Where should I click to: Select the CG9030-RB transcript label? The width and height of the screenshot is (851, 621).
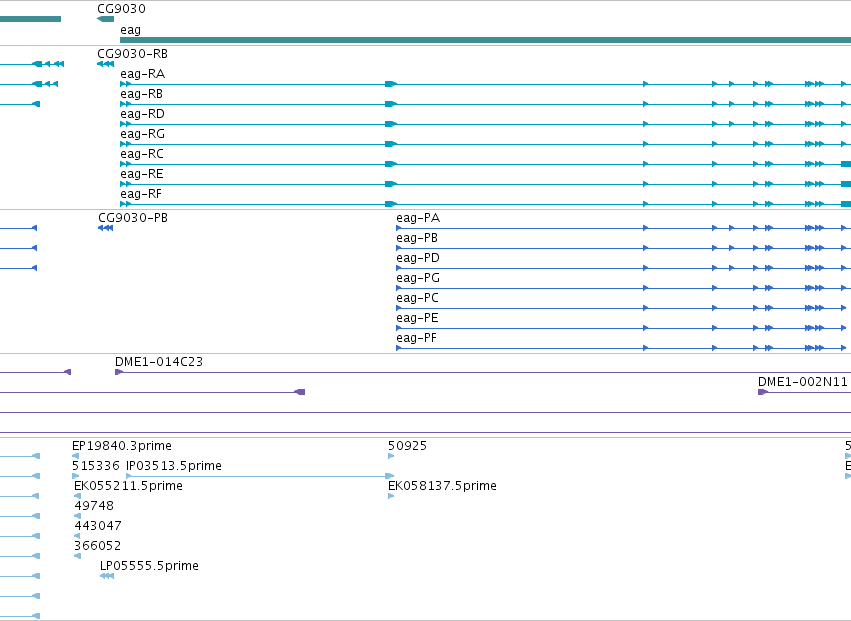132,54
